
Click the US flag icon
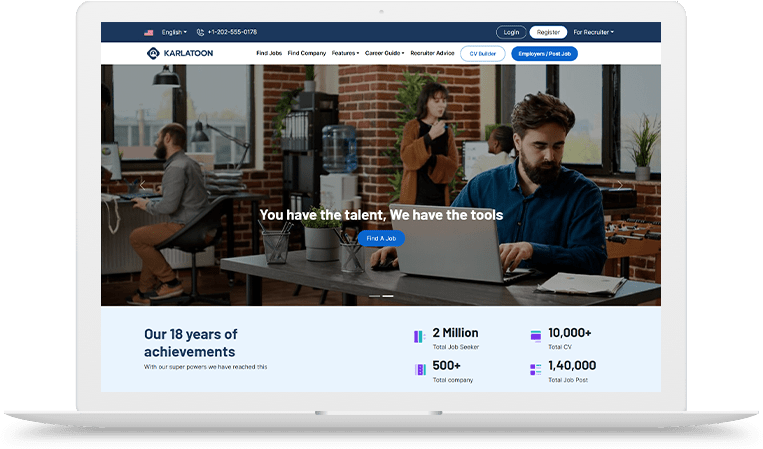tap(148, 32)
